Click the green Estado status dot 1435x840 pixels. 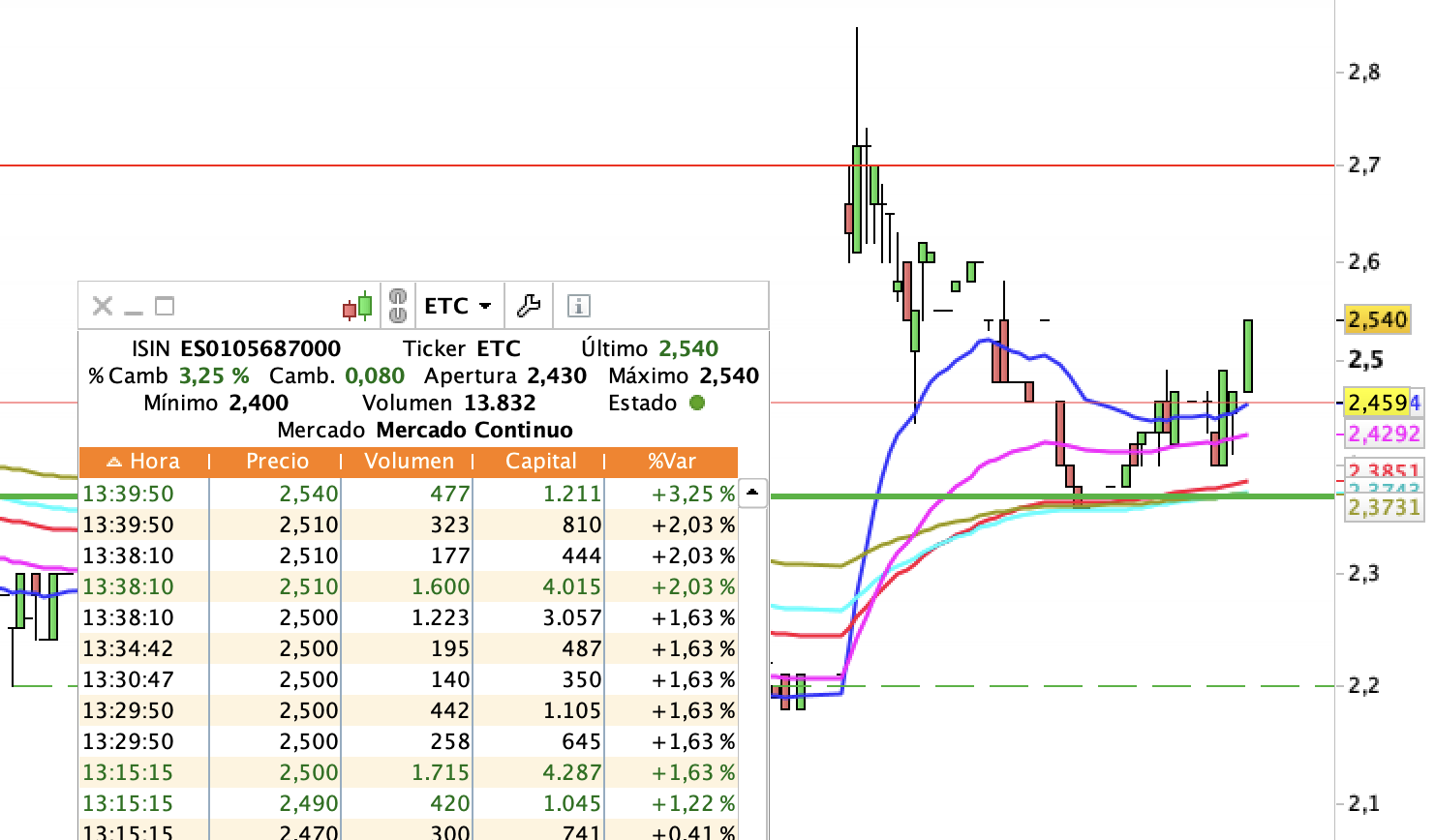pyautogui.click(x=696, y=403)
